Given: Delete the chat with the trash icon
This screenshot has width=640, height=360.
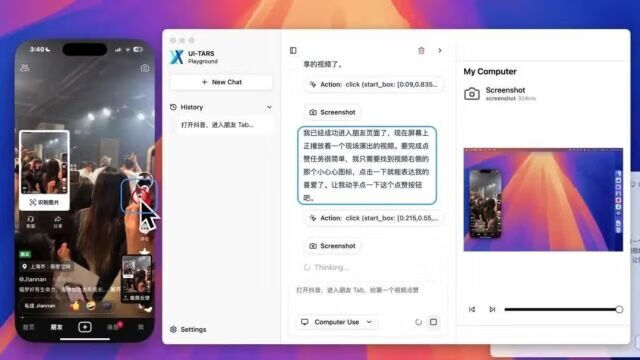Looking at the screenshot, I should pos(421,51).
